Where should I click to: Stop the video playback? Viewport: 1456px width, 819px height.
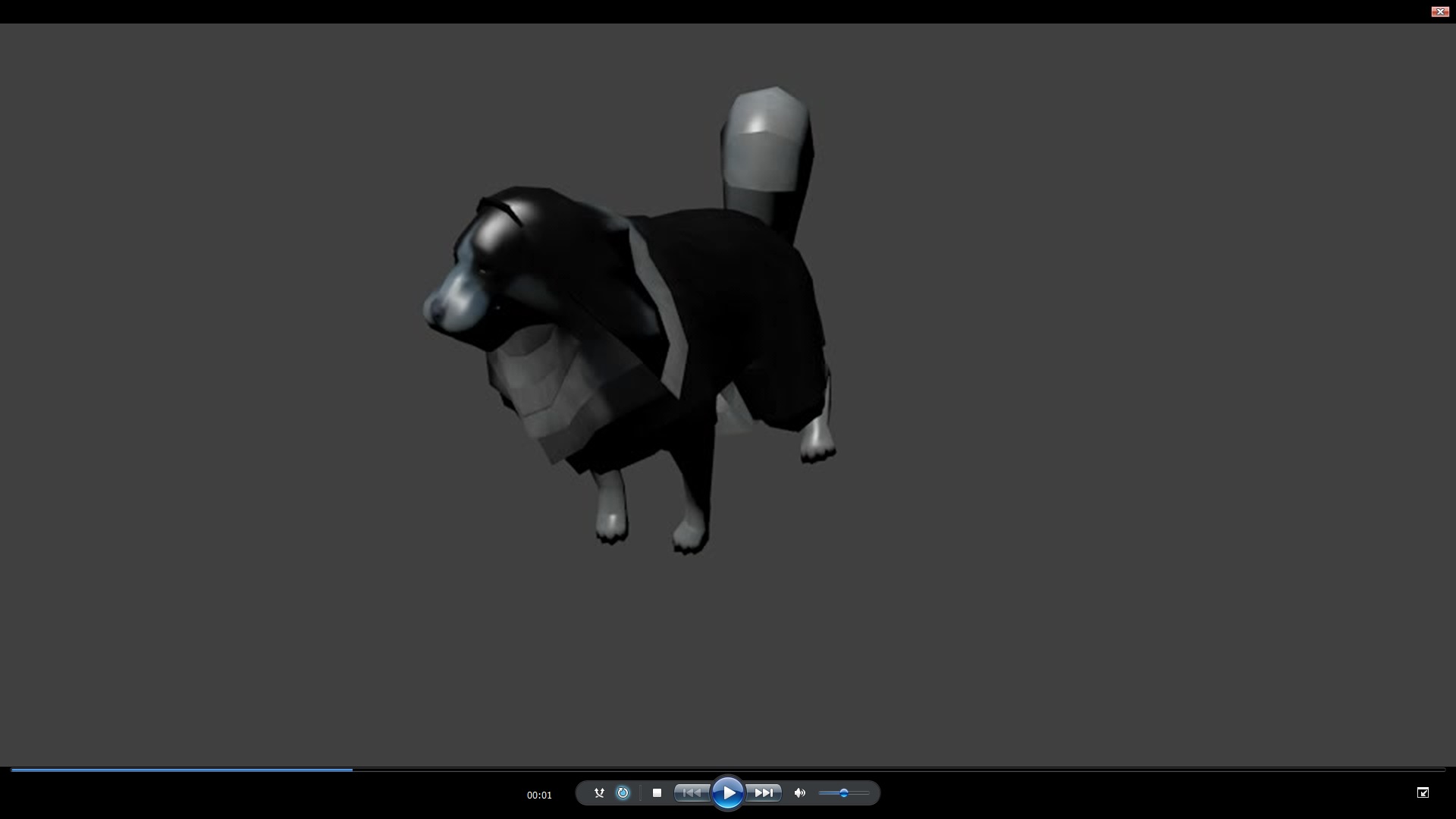click(x=657, y=792)
